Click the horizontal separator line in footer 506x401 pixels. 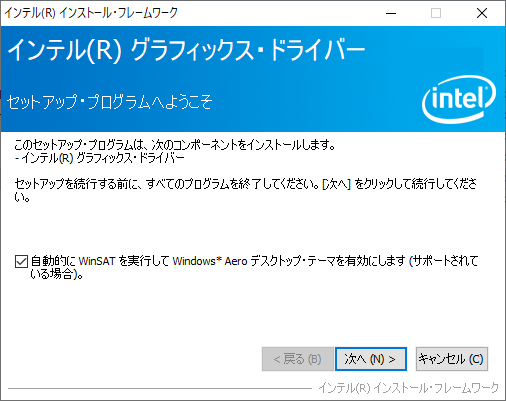pos(160,388)
